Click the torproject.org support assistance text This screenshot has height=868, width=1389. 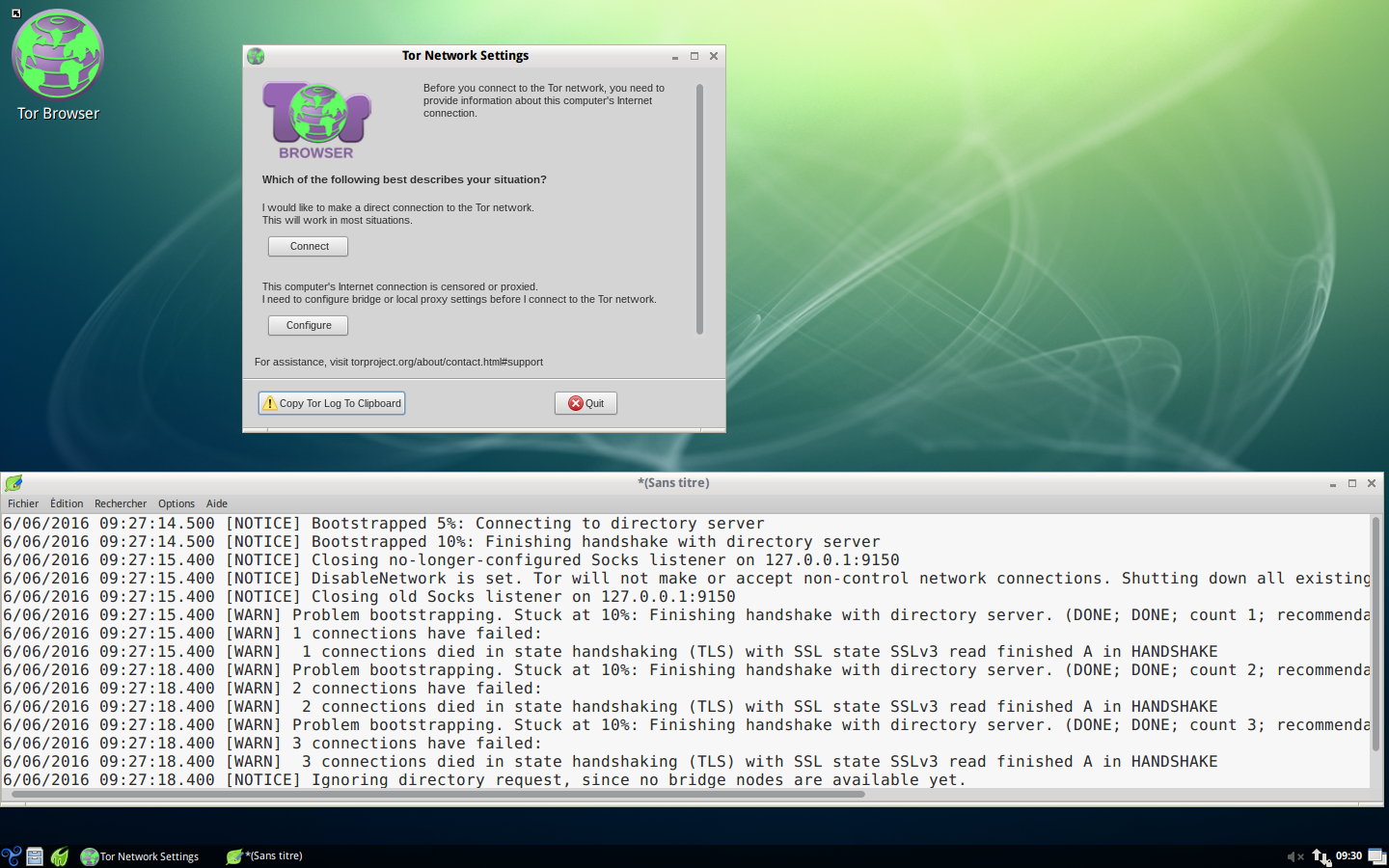tap(398, 362)
